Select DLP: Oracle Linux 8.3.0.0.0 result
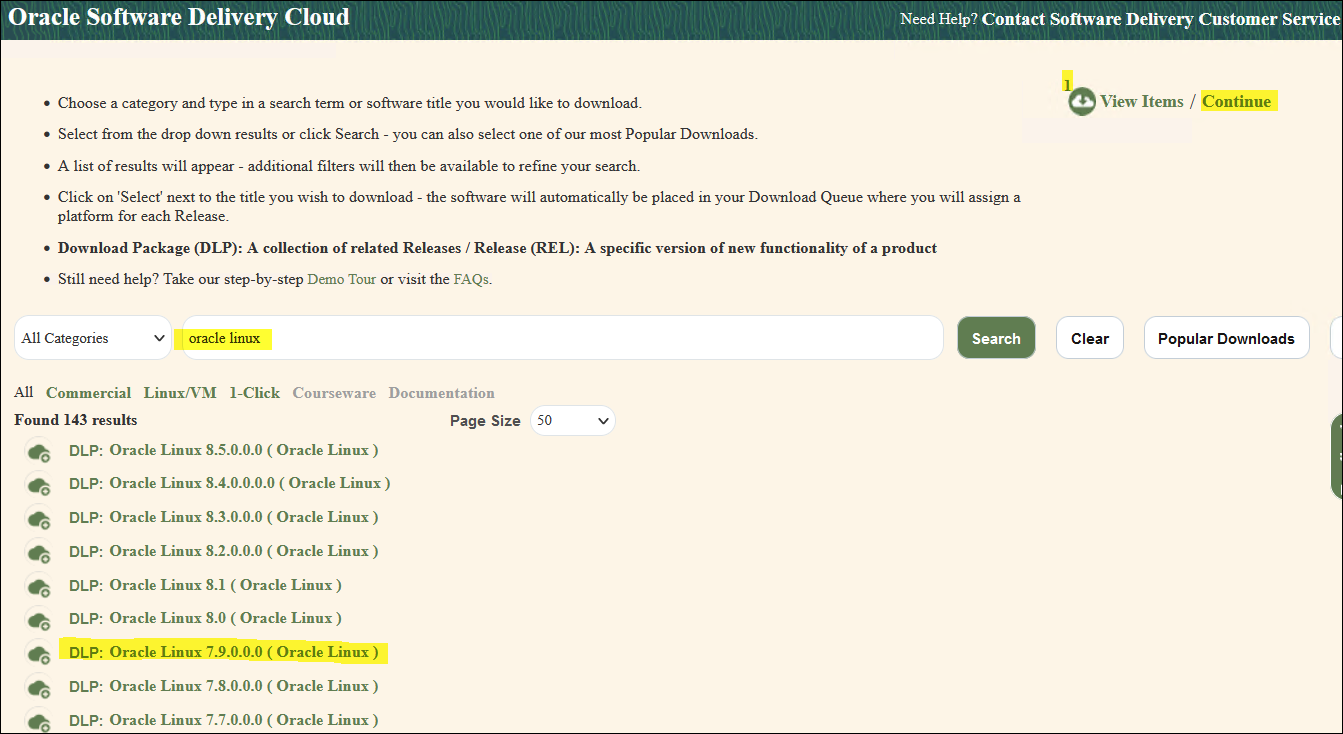The image size is (1343, 734). pyautogui.click(x=223, y=517)
